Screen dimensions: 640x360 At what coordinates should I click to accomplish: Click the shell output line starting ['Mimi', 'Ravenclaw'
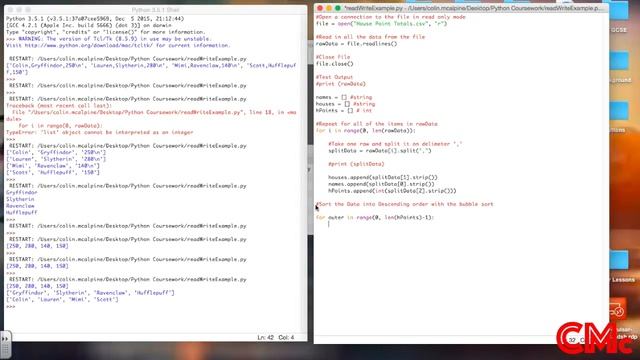pyautogui.click(x=53, y=166)
